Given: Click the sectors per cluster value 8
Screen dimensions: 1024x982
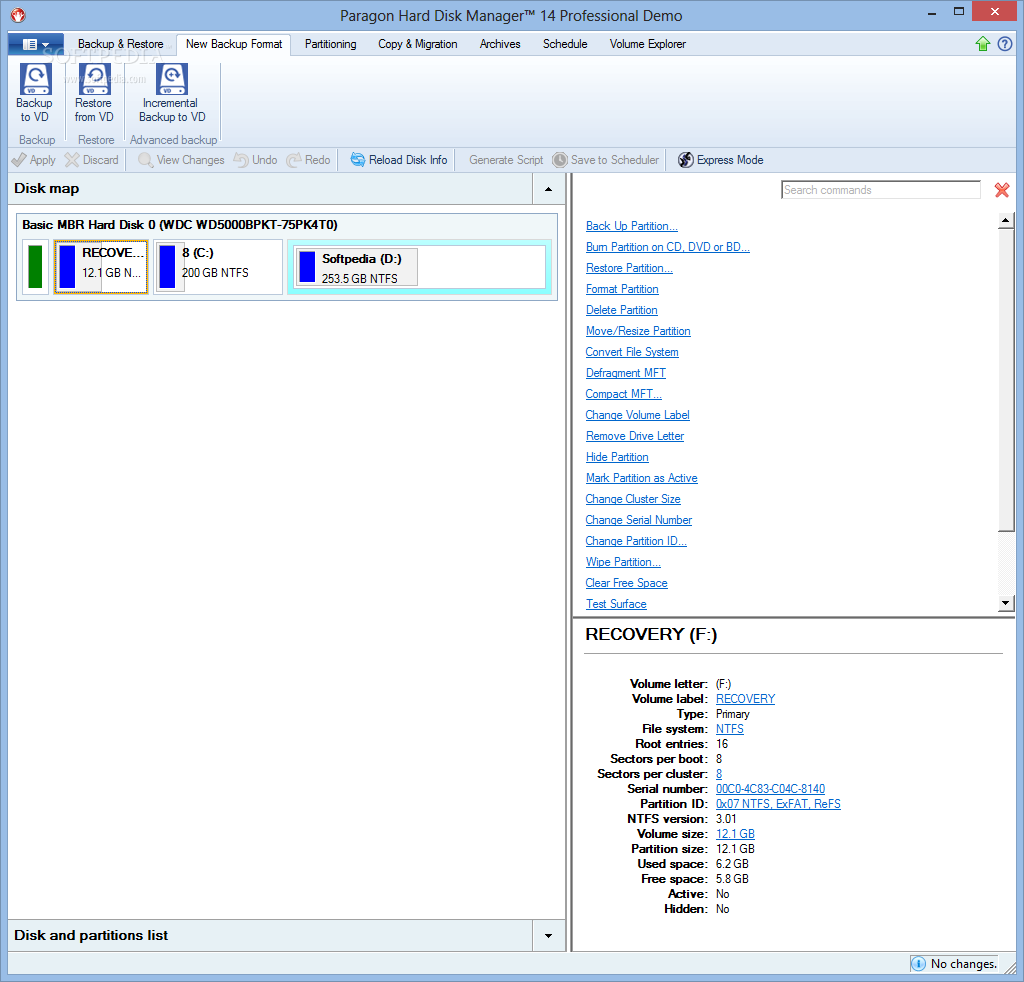Looking at the screenshot, I should tap(718, 774).
